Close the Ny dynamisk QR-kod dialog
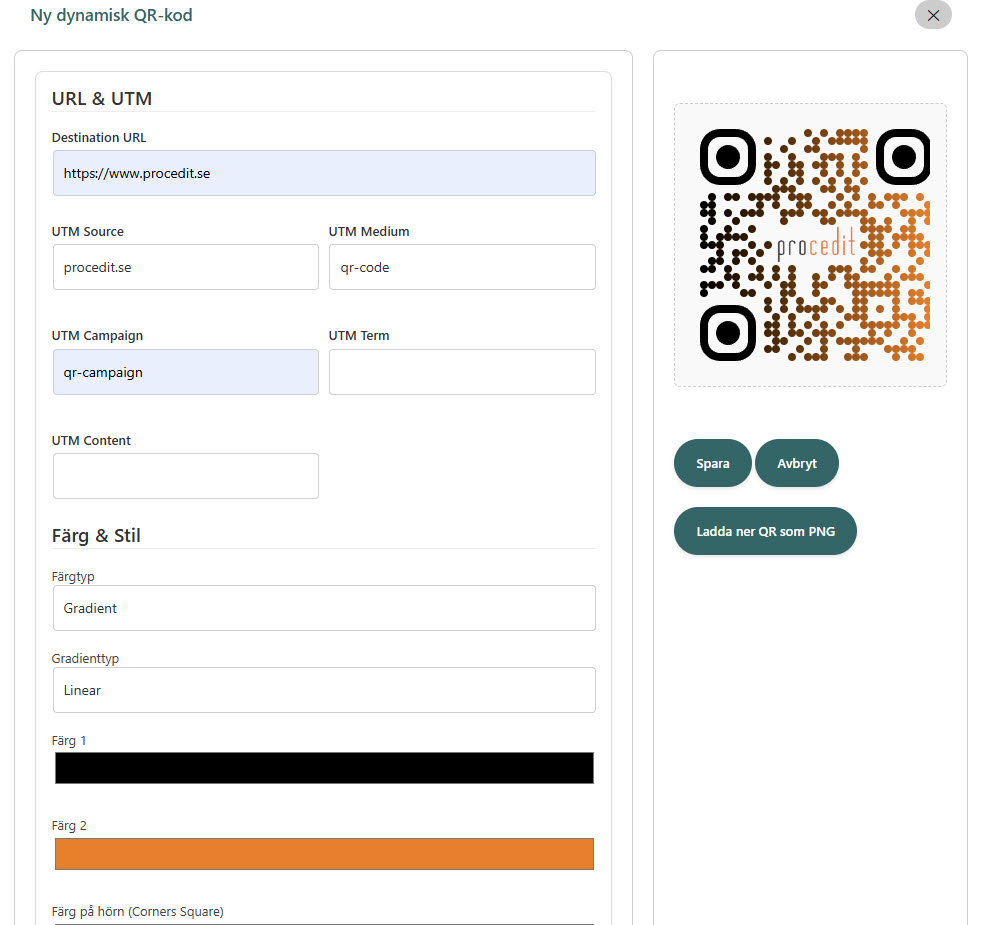981x925 pixels. 932,15
